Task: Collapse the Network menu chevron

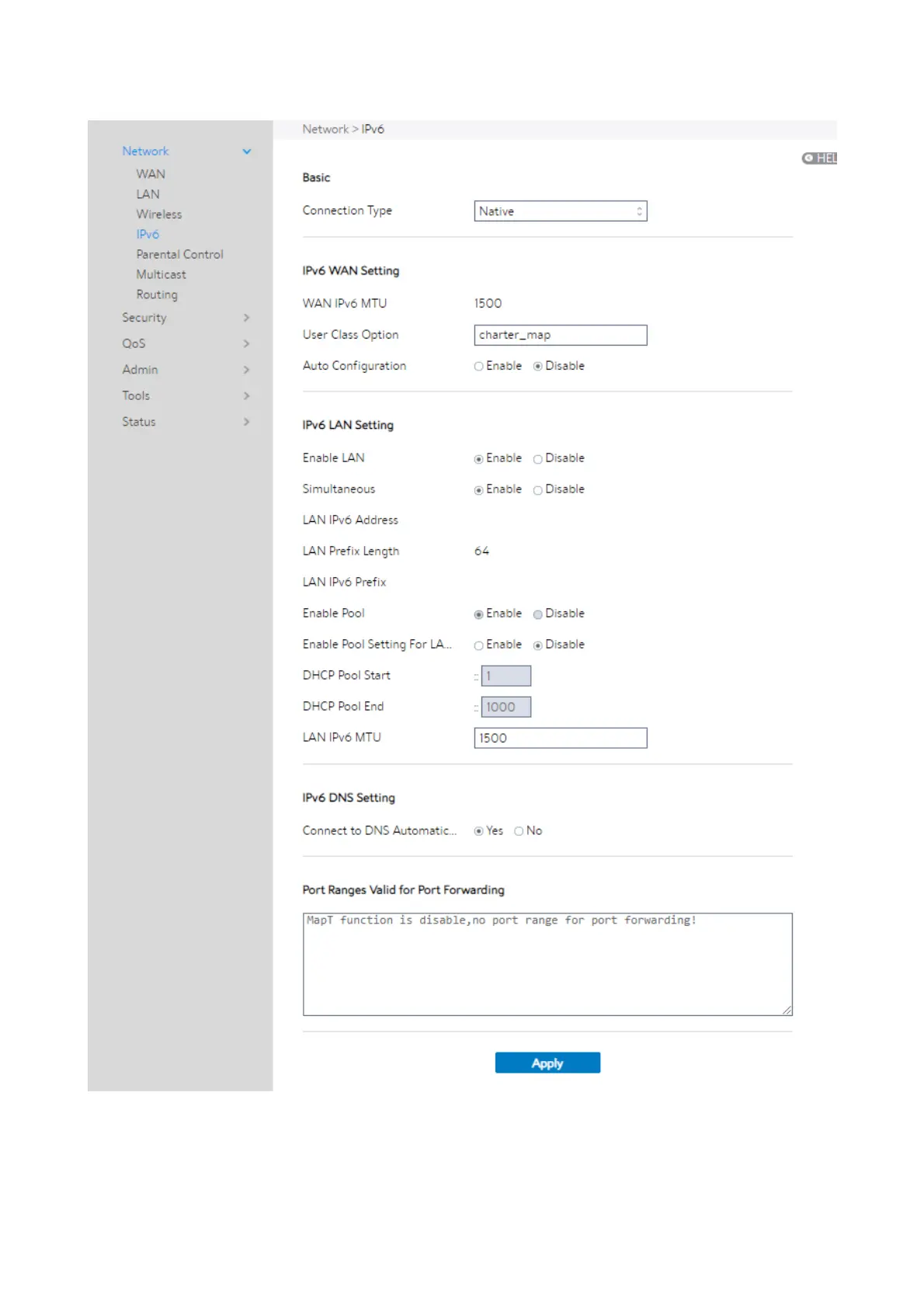Action: coord(247,151)
